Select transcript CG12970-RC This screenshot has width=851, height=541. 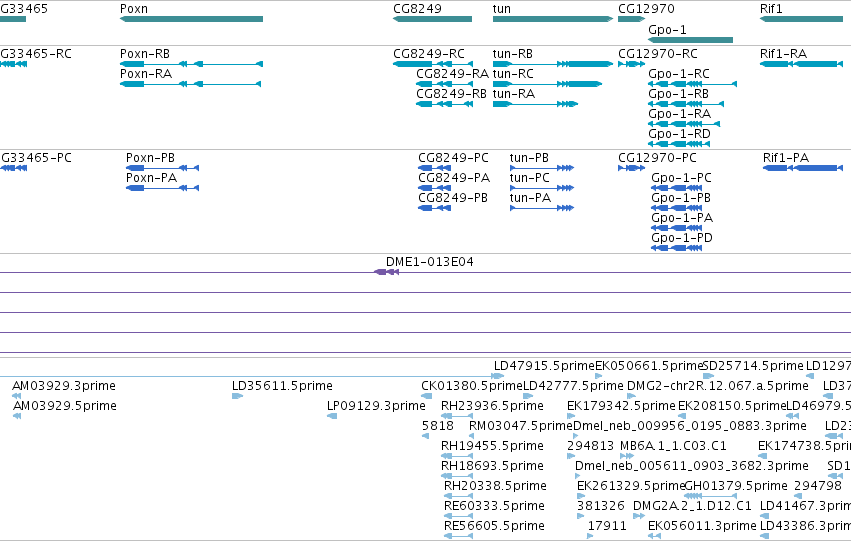tap(631, 64)
